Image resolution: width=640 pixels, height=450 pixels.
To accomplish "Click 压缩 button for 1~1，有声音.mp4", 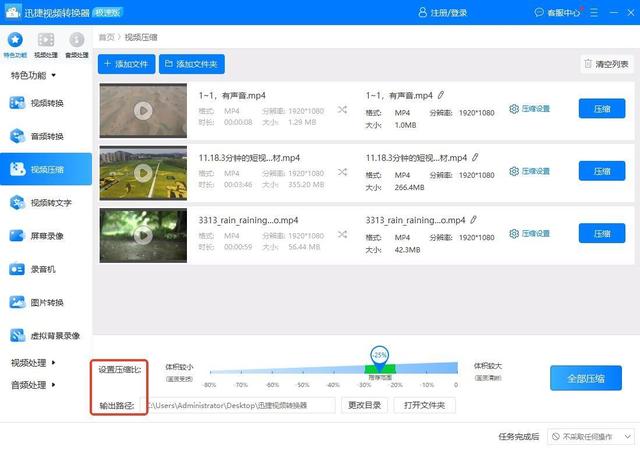I will [602, 109].
